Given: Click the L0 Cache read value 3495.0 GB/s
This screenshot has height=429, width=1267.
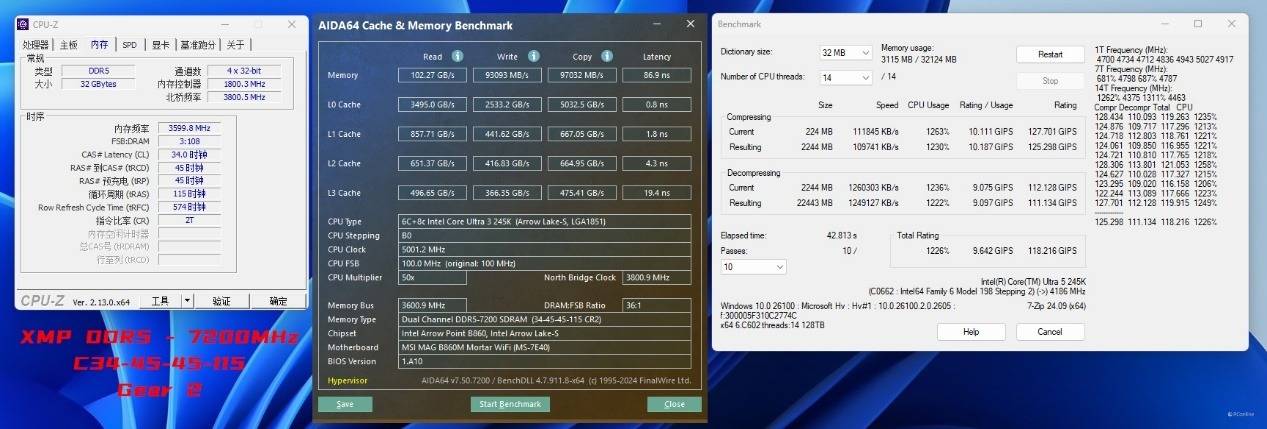Looking at the screenshot, I should (x=432, y=104).
